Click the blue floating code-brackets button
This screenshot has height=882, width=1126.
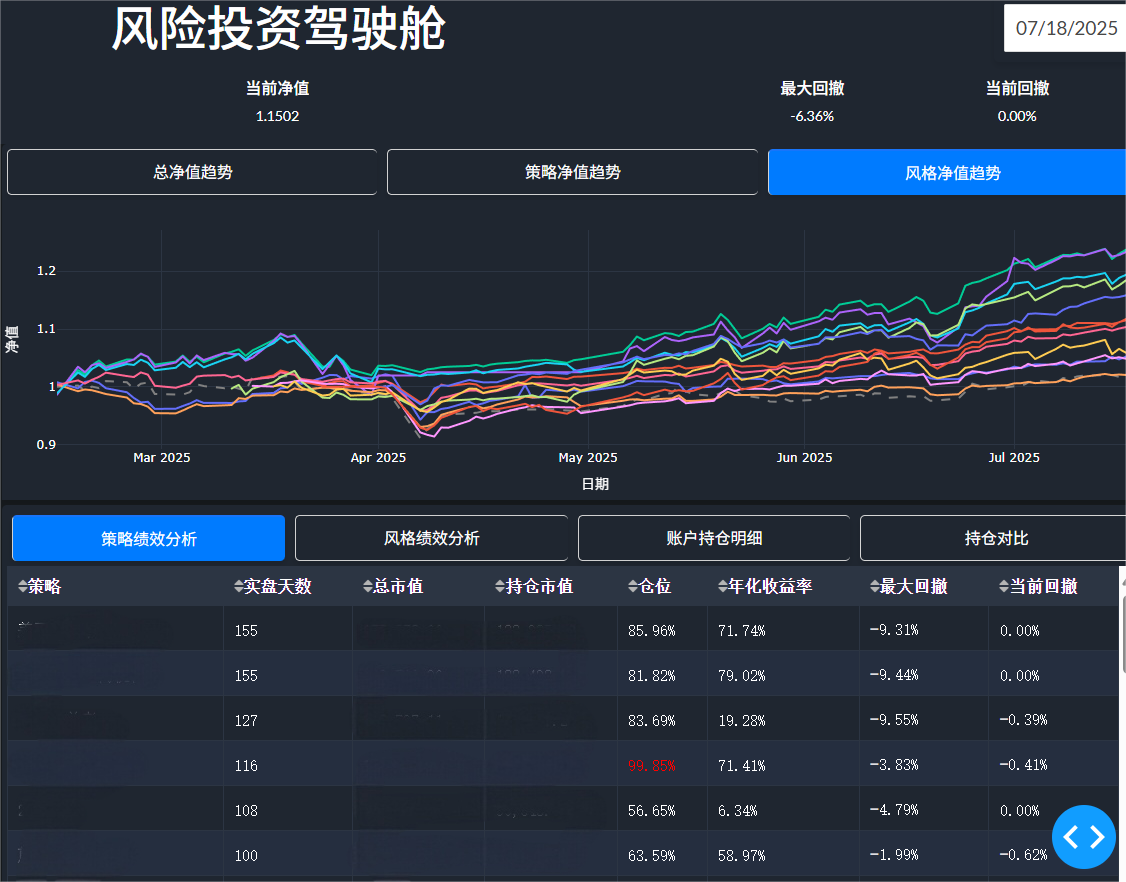[1083, 837]
